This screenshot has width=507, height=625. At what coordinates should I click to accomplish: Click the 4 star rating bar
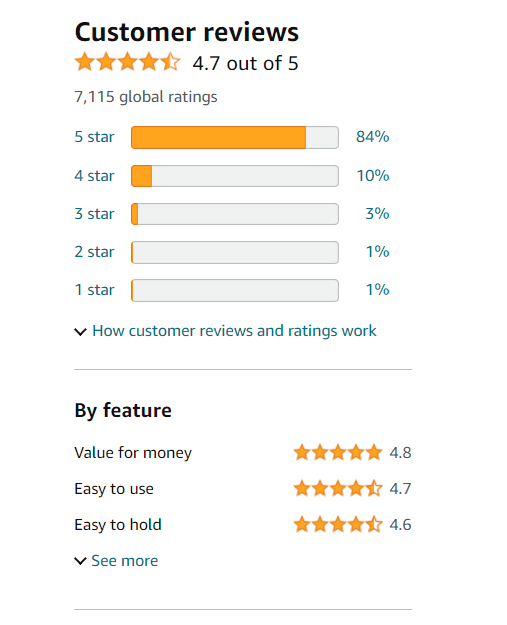pyautogui.click(x=235, y=176)
